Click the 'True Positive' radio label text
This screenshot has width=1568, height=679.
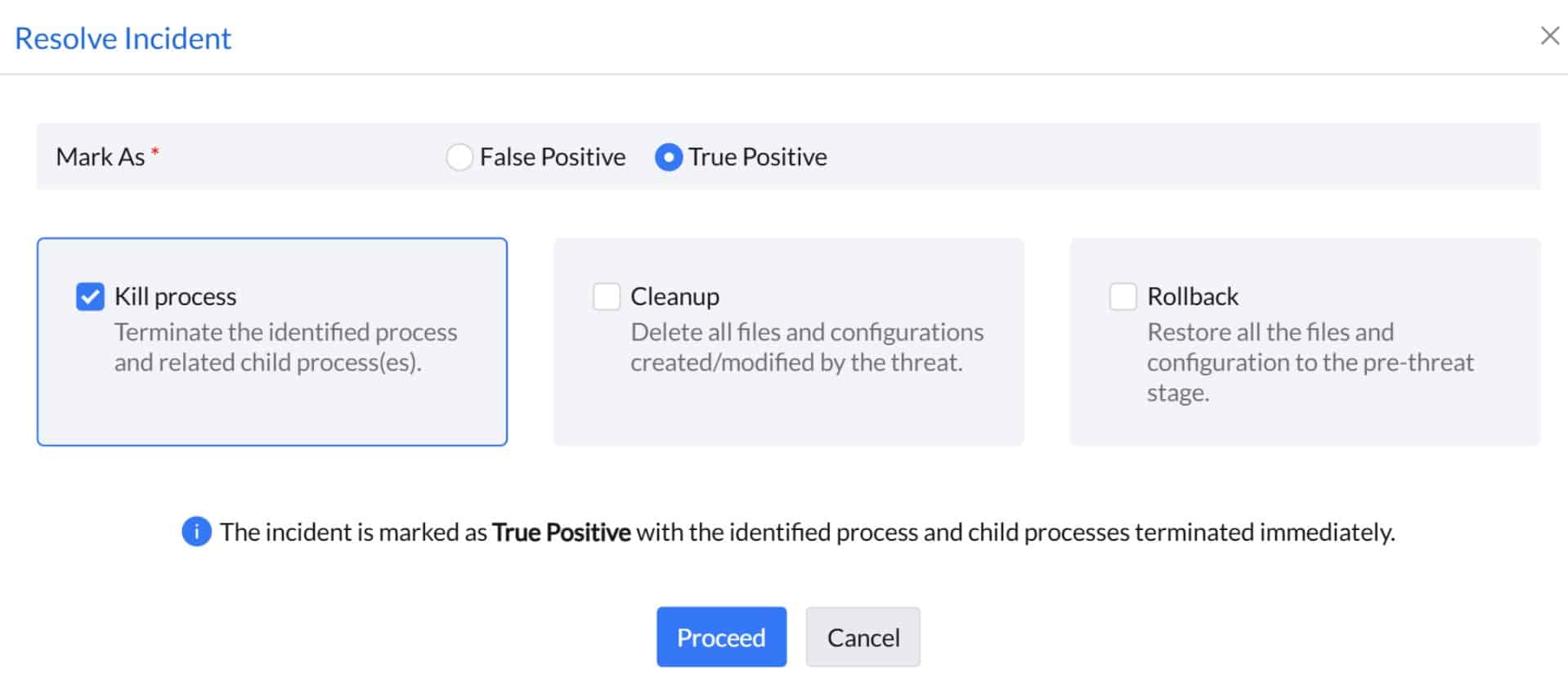click(757, 157)
